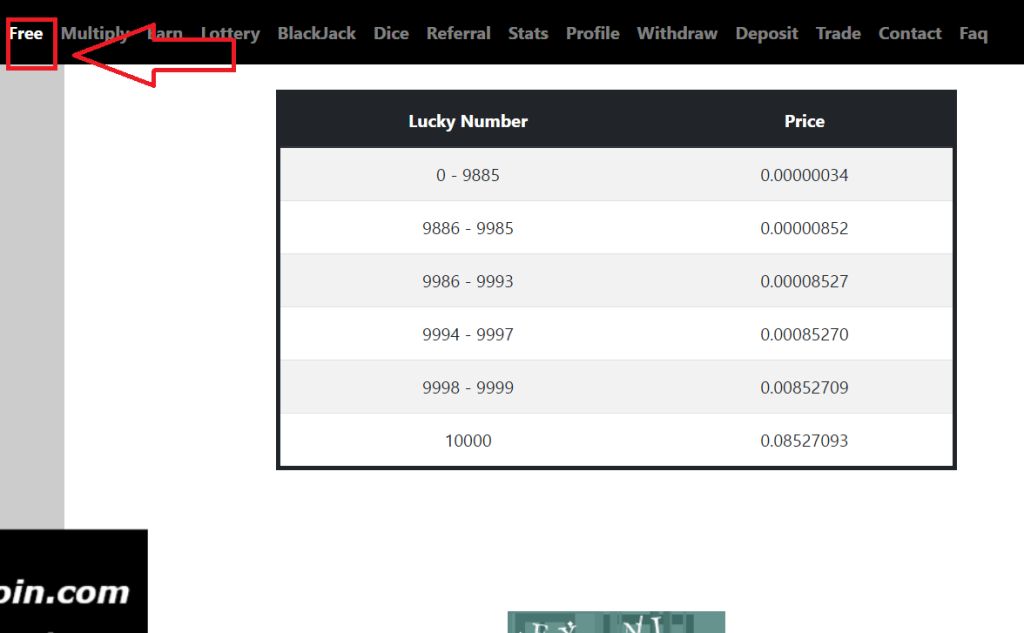Click the Lucky Number column header
The height and width of the screenshot is (633, 1024).
pos(468,121)
